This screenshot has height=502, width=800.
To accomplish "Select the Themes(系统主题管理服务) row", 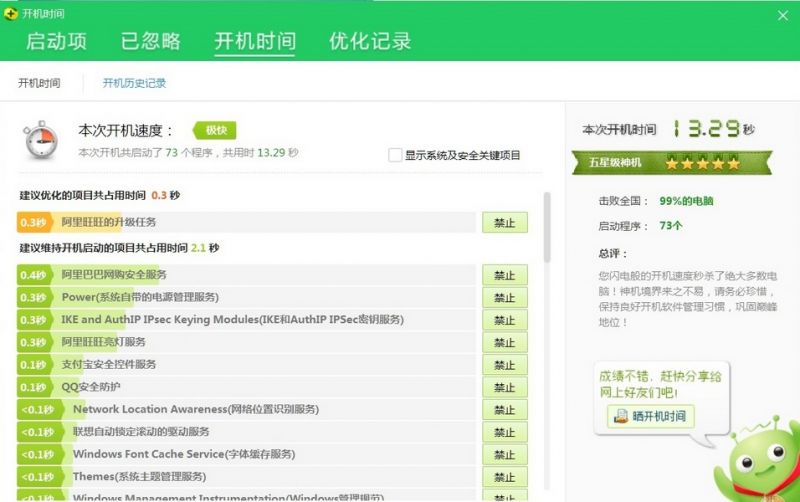I will [246, 477].
